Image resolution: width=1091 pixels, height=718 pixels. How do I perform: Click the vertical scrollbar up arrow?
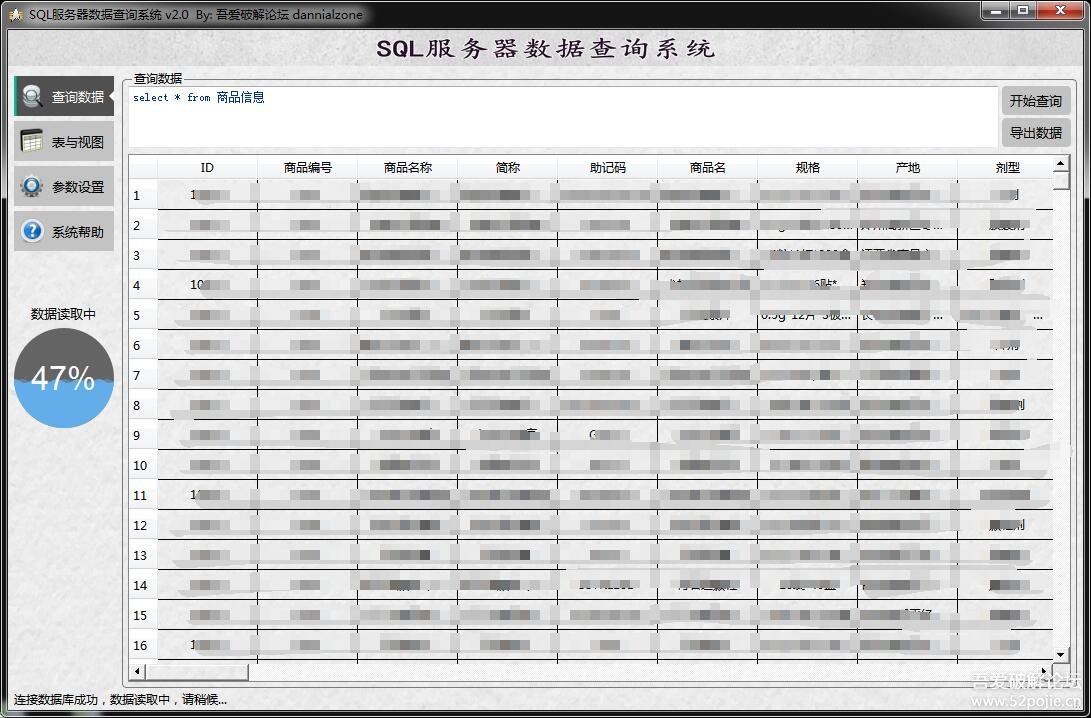coord(1060,163)
